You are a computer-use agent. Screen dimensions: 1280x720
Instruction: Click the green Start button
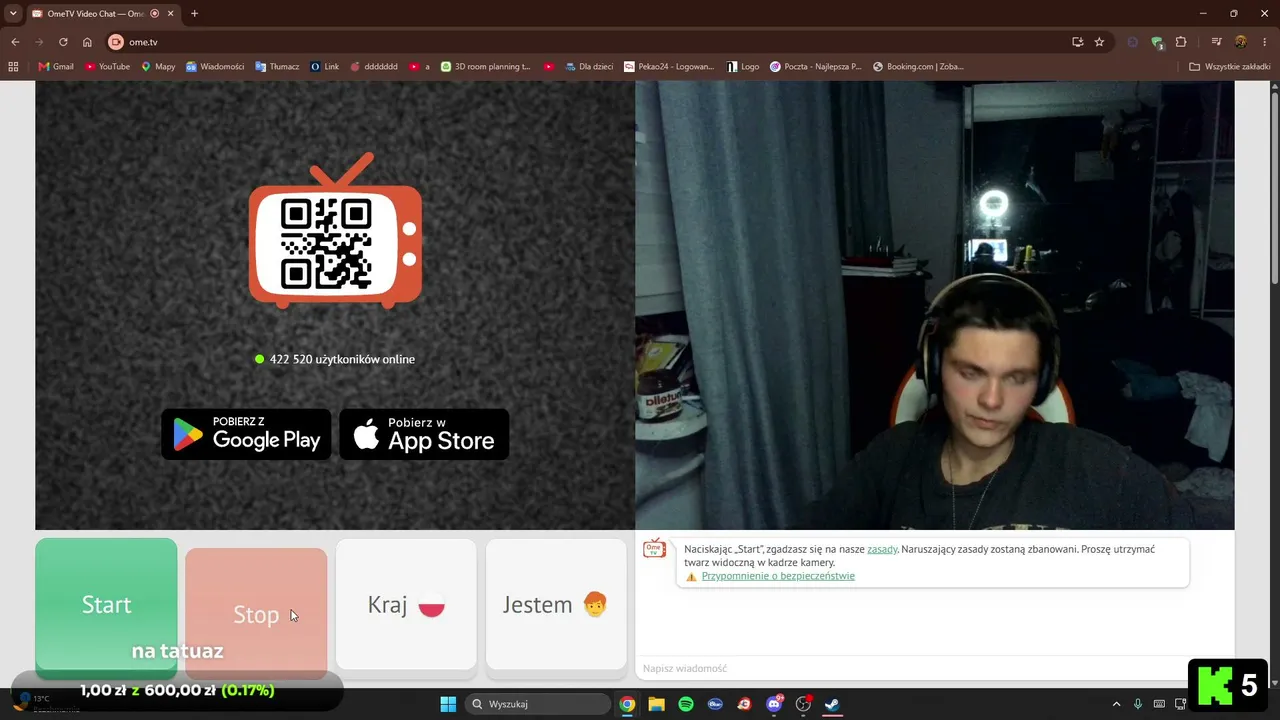pyautogui.click(x=106, y=607)
